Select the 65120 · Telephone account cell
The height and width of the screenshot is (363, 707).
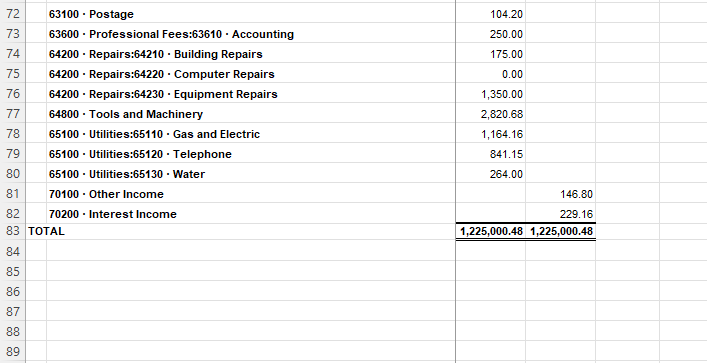pyautogui.click(x=251, y=154)
